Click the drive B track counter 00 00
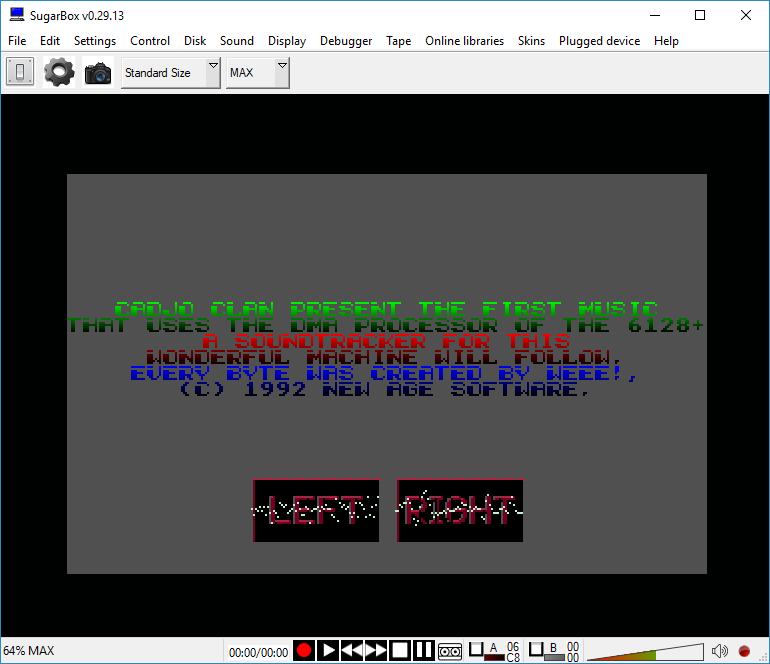The width and height of the screenshot is (770, 664). pos(573,652)
